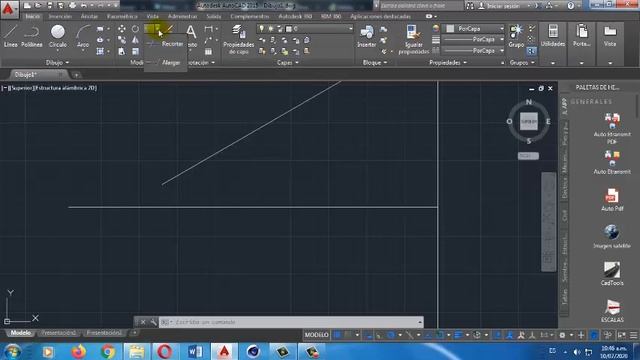
Task: Click the undo arrow in quick access toolbar
Action: [84, 5]
